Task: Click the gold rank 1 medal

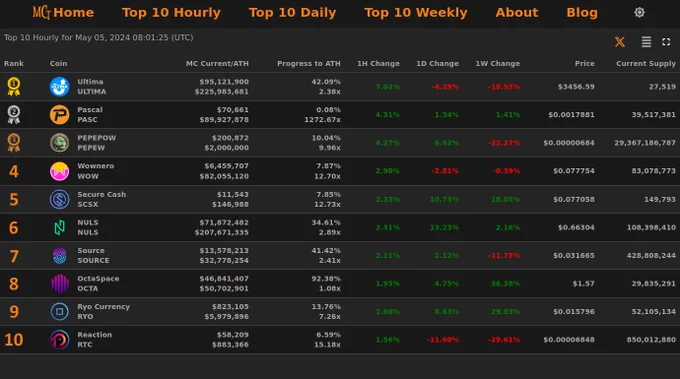Action: pyautogui.click(x=14, y=87)
